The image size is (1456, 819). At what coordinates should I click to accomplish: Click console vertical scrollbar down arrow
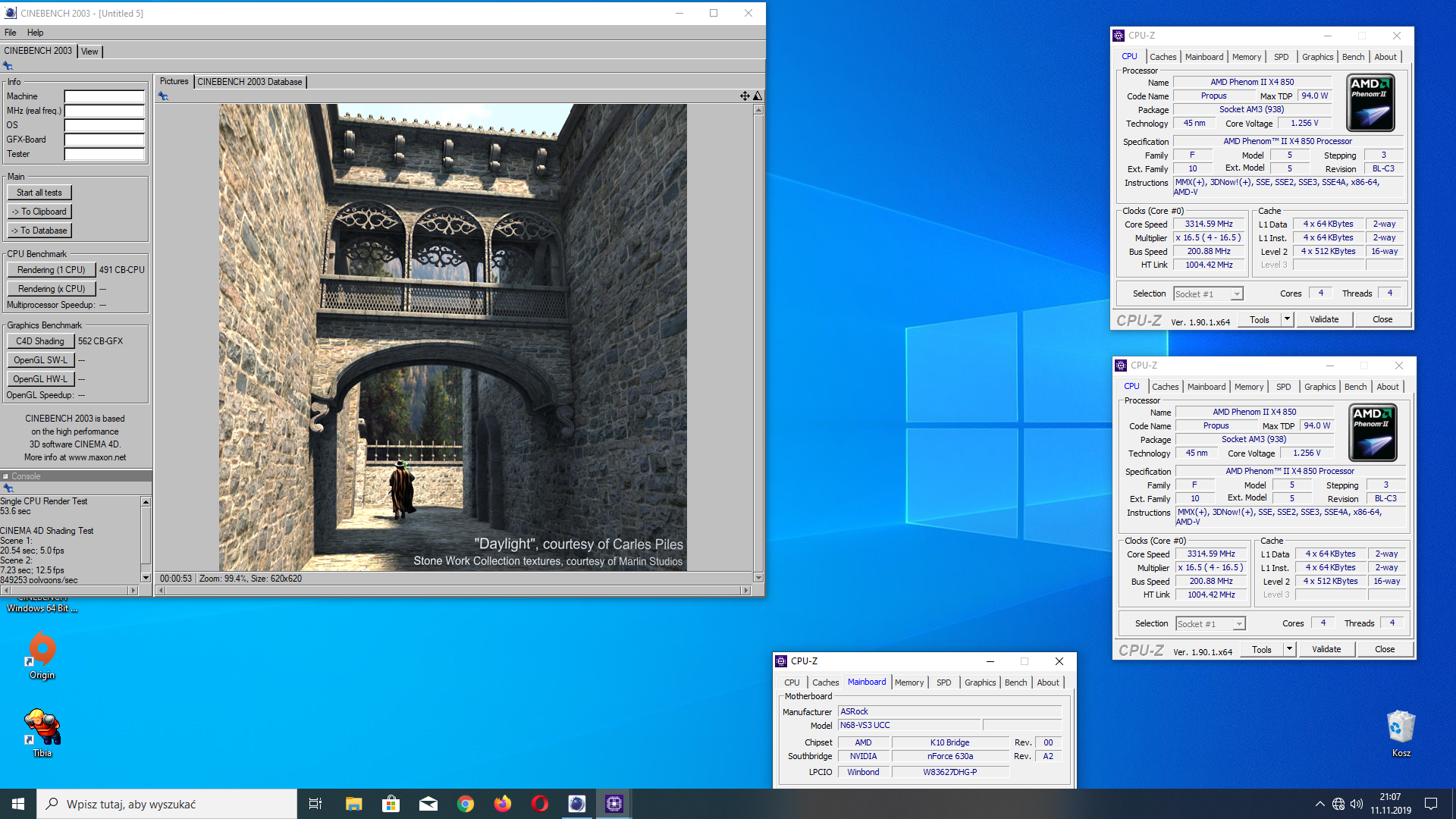tap(146, 578)
